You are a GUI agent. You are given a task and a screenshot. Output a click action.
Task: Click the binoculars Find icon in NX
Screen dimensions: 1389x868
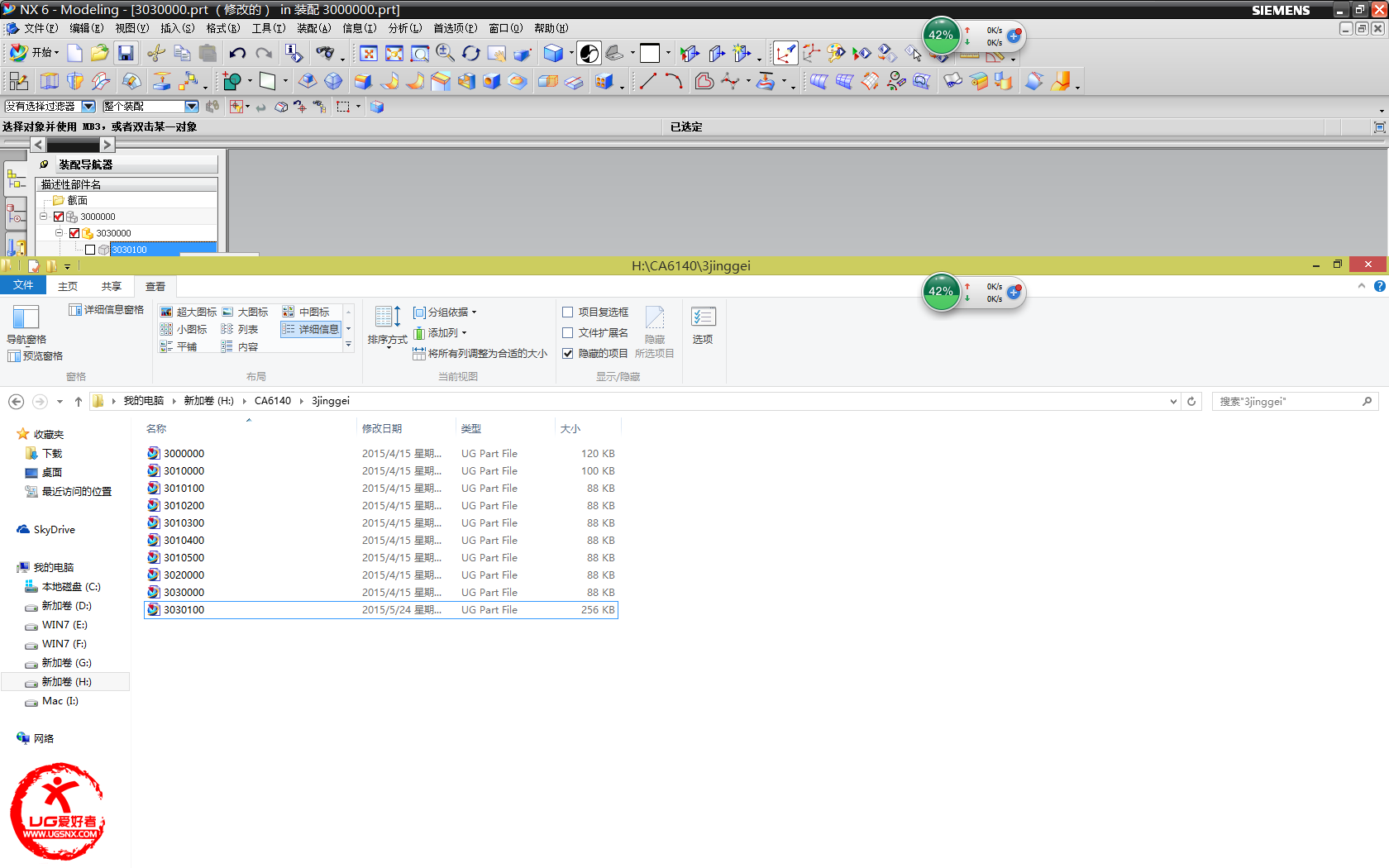click(x=326, y=53)
